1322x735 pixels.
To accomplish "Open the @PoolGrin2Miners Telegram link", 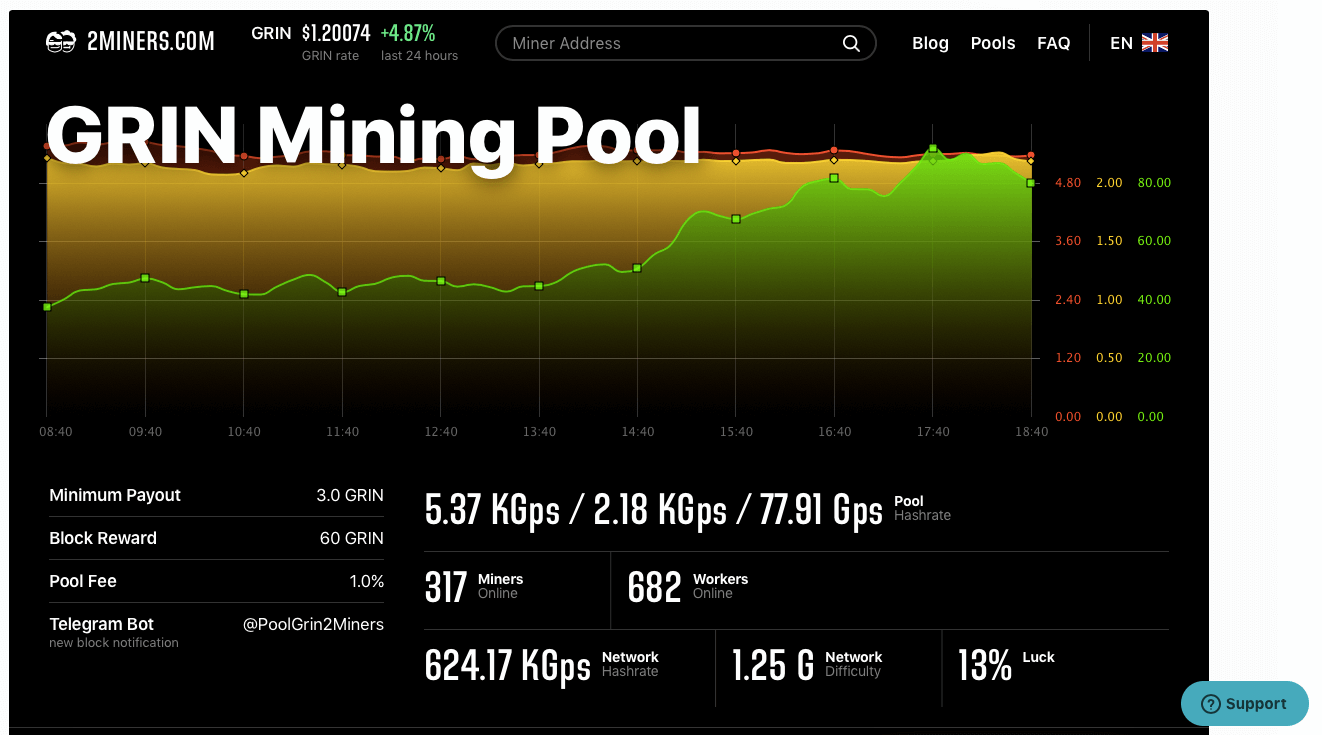I will 313,624.
